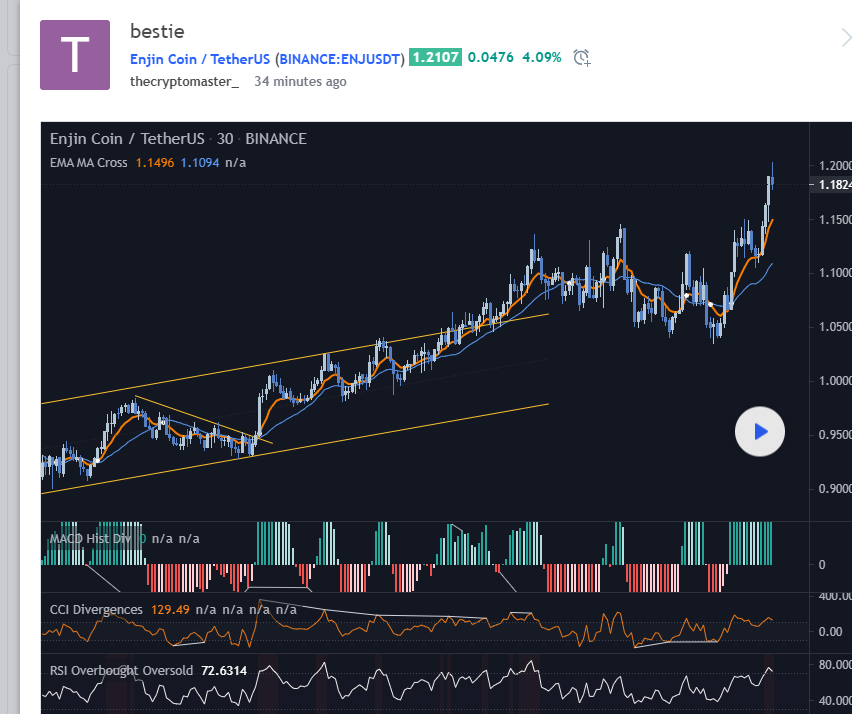
Task: Click the add alert clock icon
Action: (x=582, y=58)
